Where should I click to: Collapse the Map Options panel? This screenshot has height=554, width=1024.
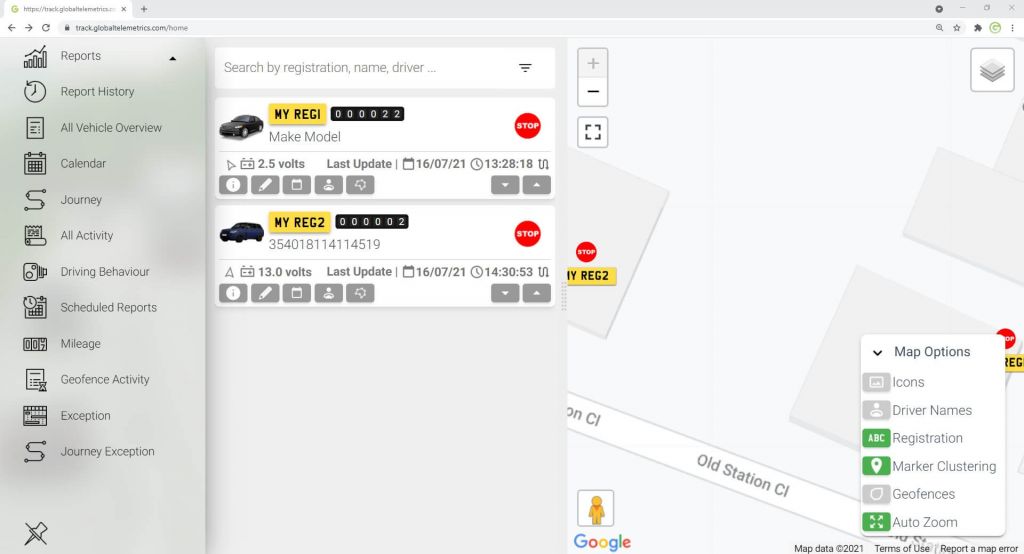point(877,353)
